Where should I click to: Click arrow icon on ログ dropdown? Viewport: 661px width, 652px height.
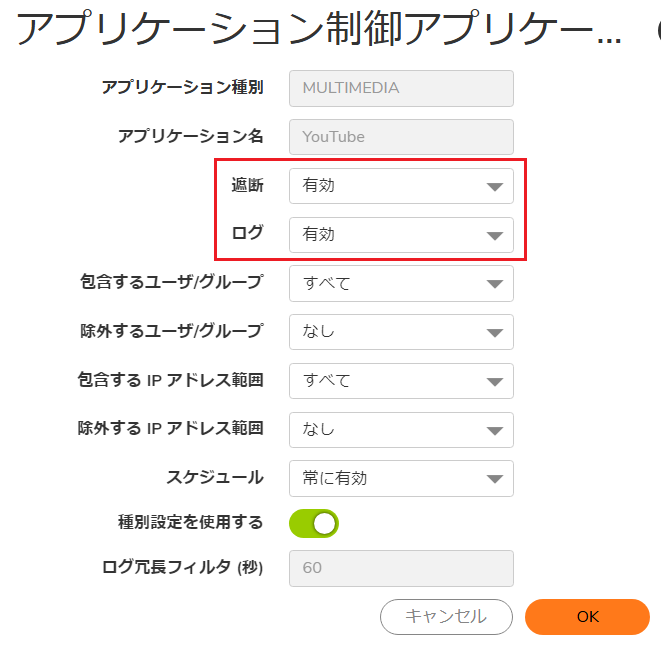(494, 236)
